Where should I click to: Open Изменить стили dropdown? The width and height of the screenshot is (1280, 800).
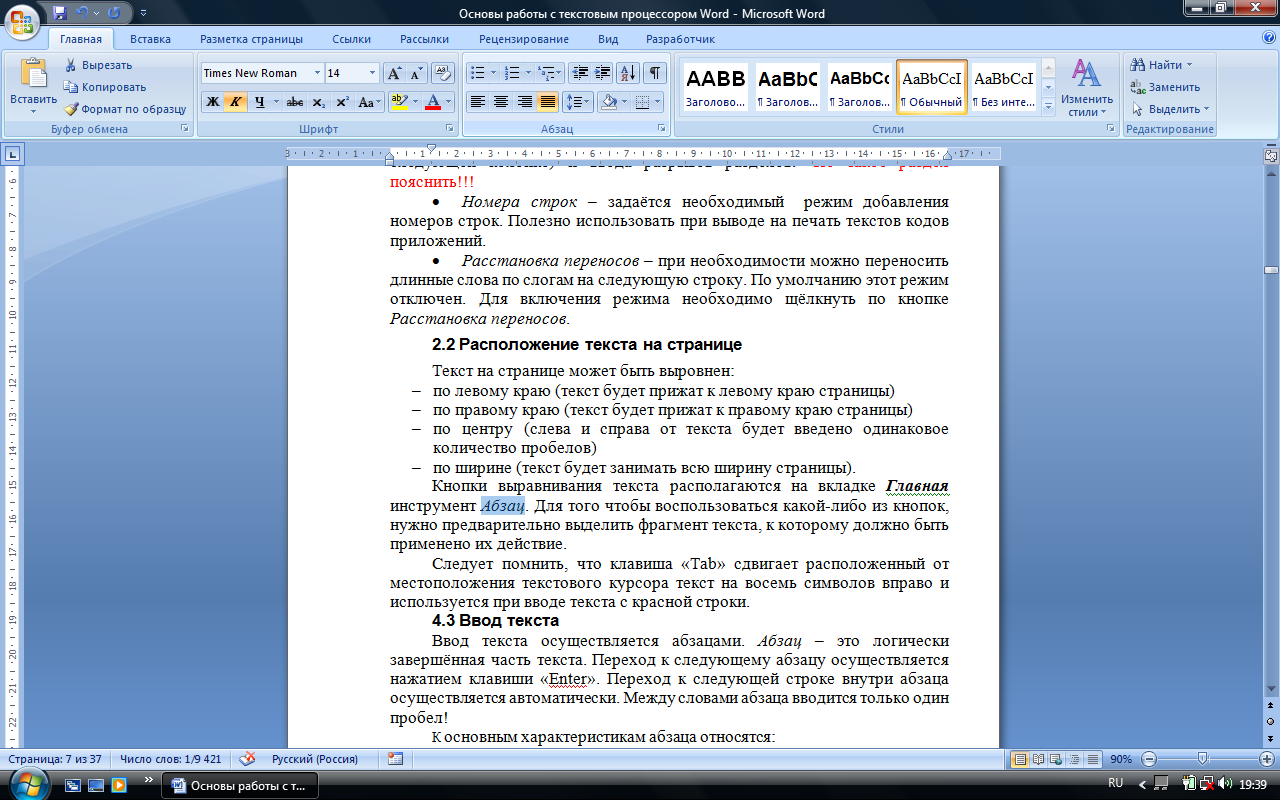tap(1087, 89)
